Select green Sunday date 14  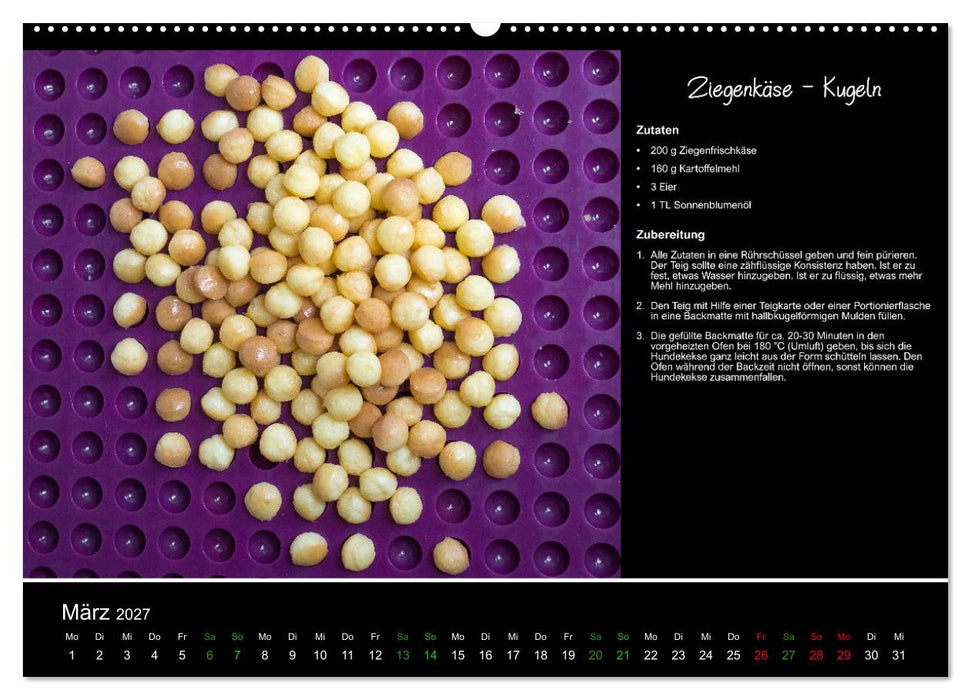pos(430,655)
